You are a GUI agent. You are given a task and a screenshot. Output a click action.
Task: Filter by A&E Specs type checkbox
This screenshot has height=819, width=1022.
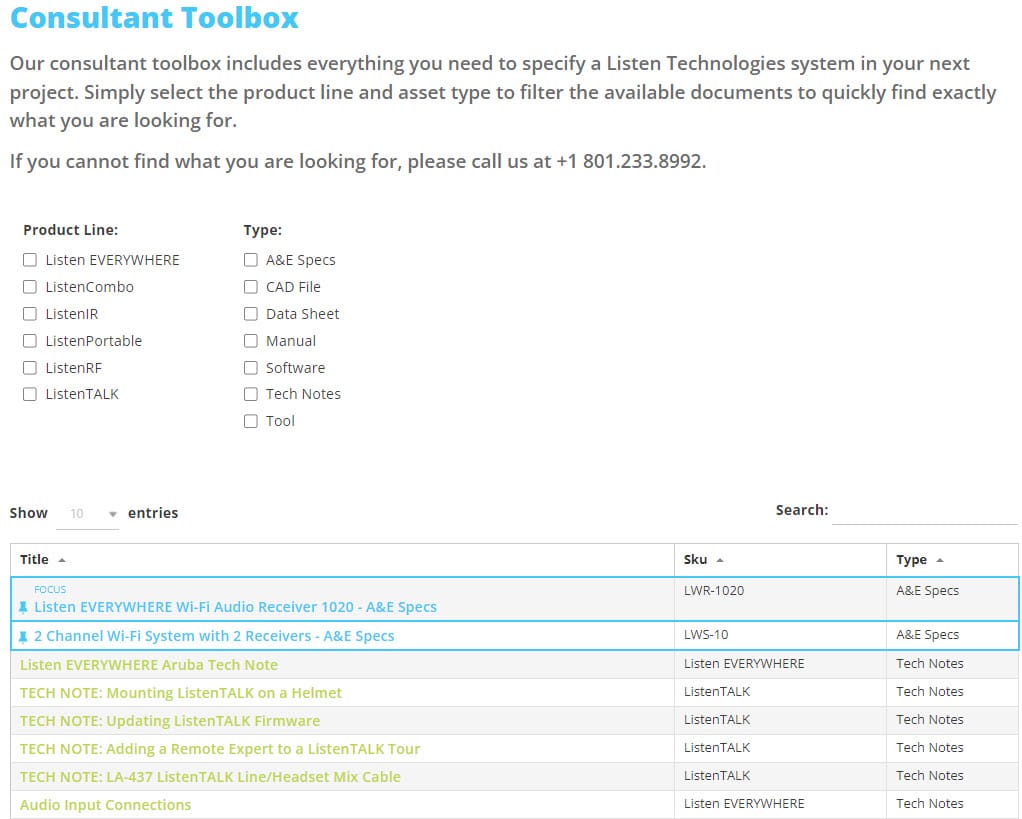251,260
